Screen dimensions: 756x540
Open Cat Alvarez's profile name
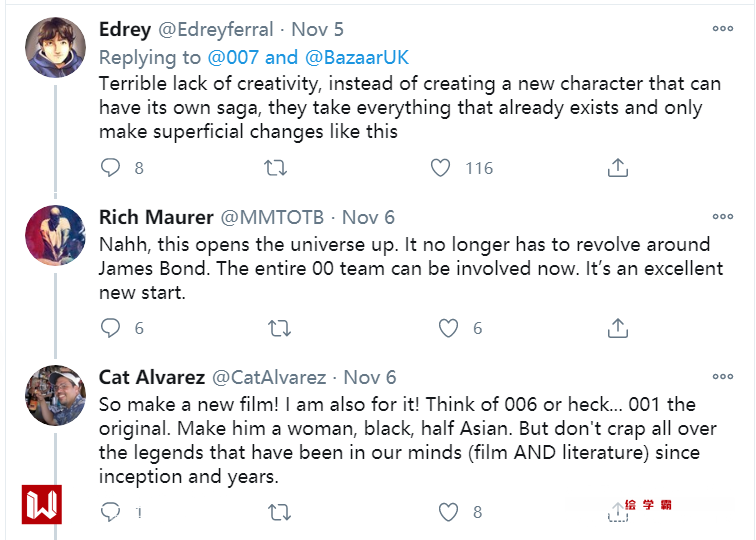coord(152,377)
